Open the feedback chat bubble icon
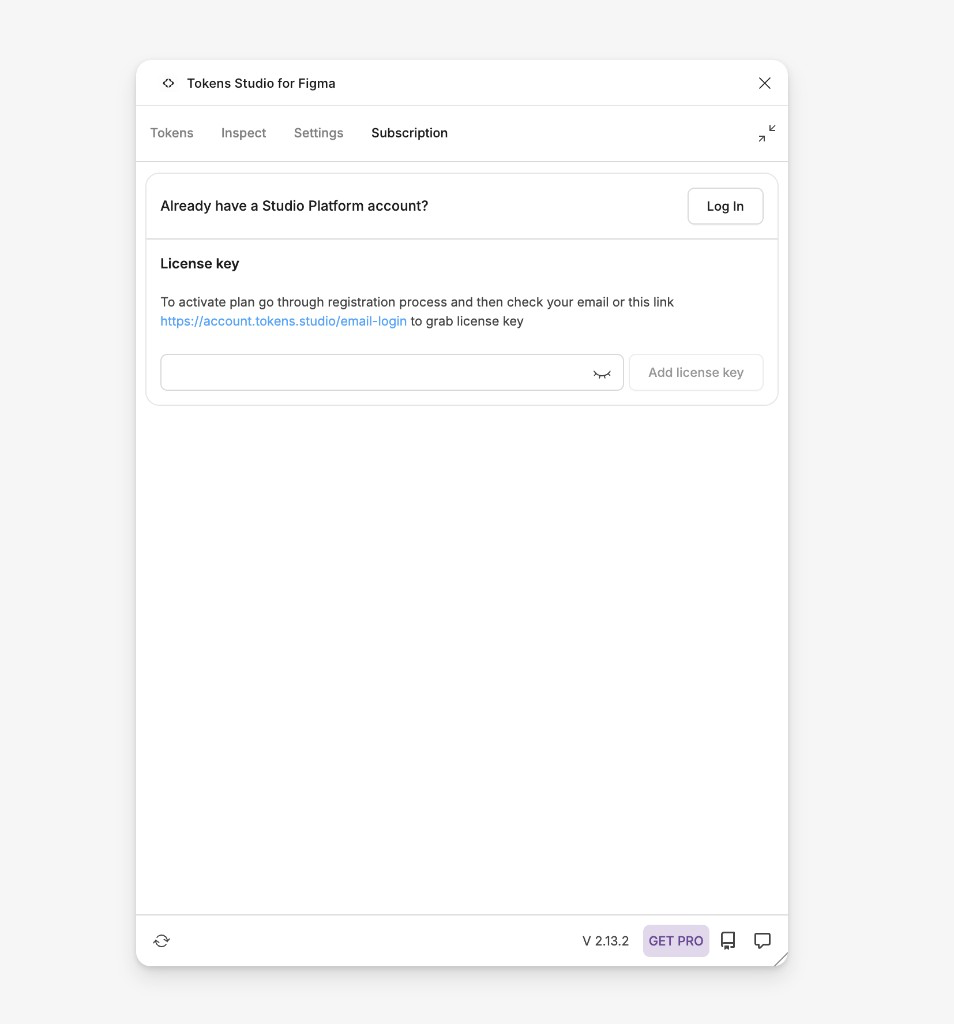This screenshot has width=954, height=1024. coord(762,940)
